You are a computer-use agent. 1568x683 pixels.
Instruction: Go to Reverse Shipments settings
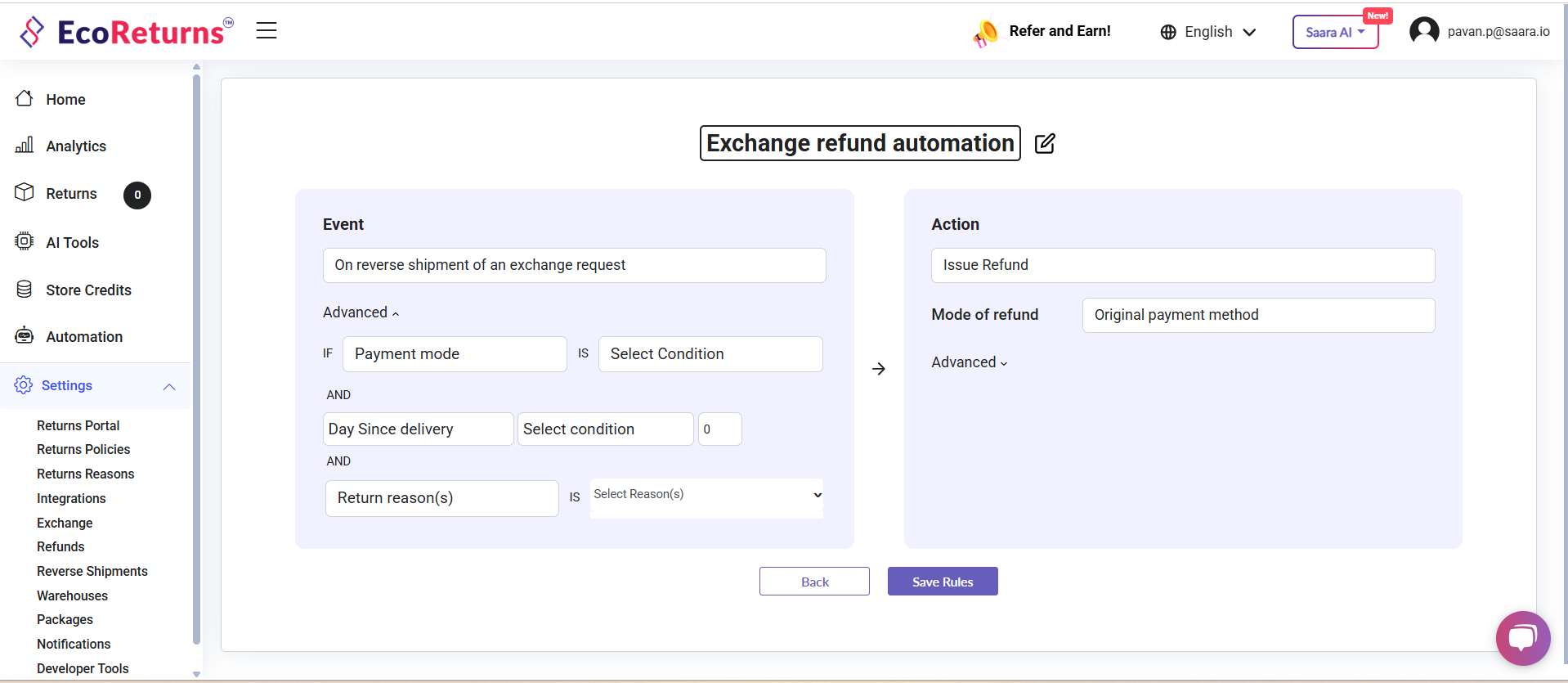point(92,571)
